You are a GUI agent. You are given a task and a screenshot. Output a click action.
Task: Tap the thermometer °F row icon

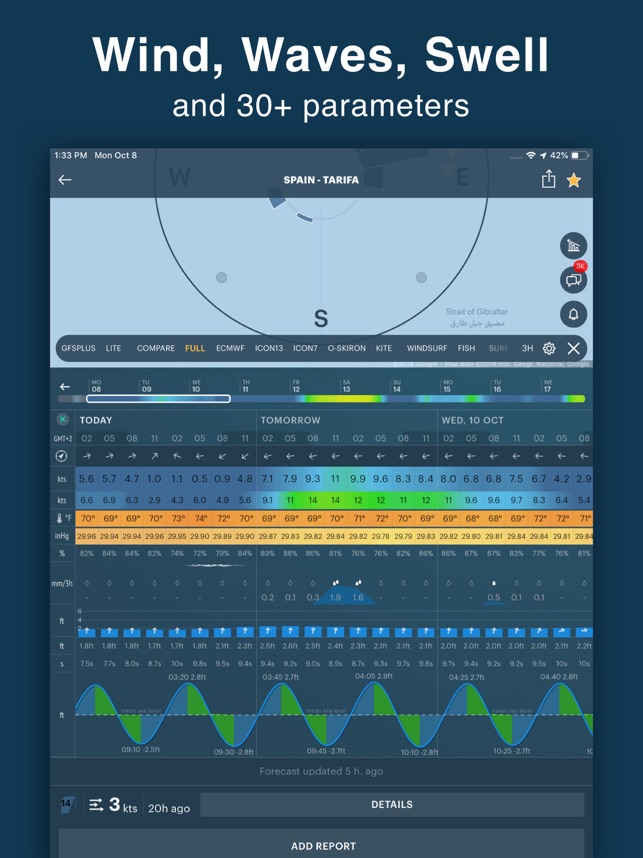pyautogui.click(x=64, y=518)
